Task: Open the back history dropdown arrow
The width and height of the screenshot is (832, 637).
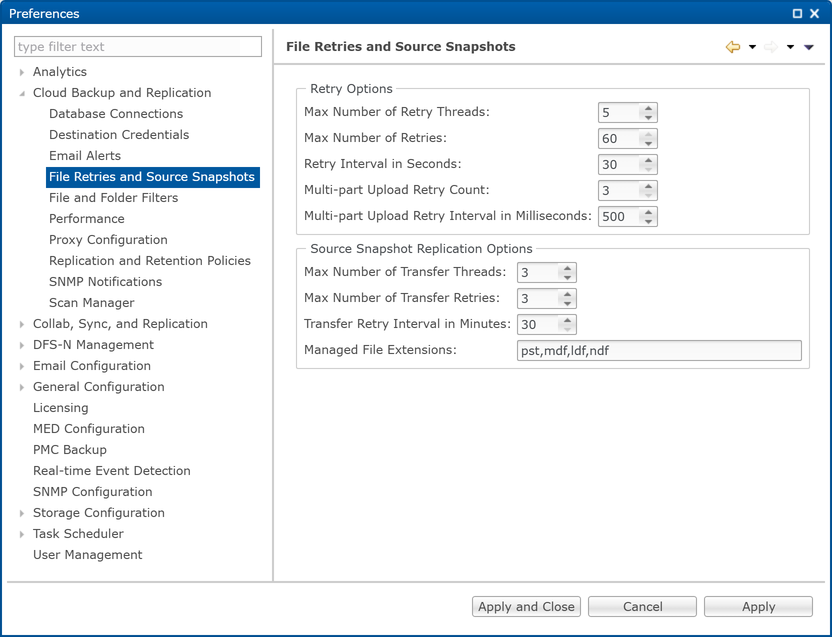Action: [752, 47]
